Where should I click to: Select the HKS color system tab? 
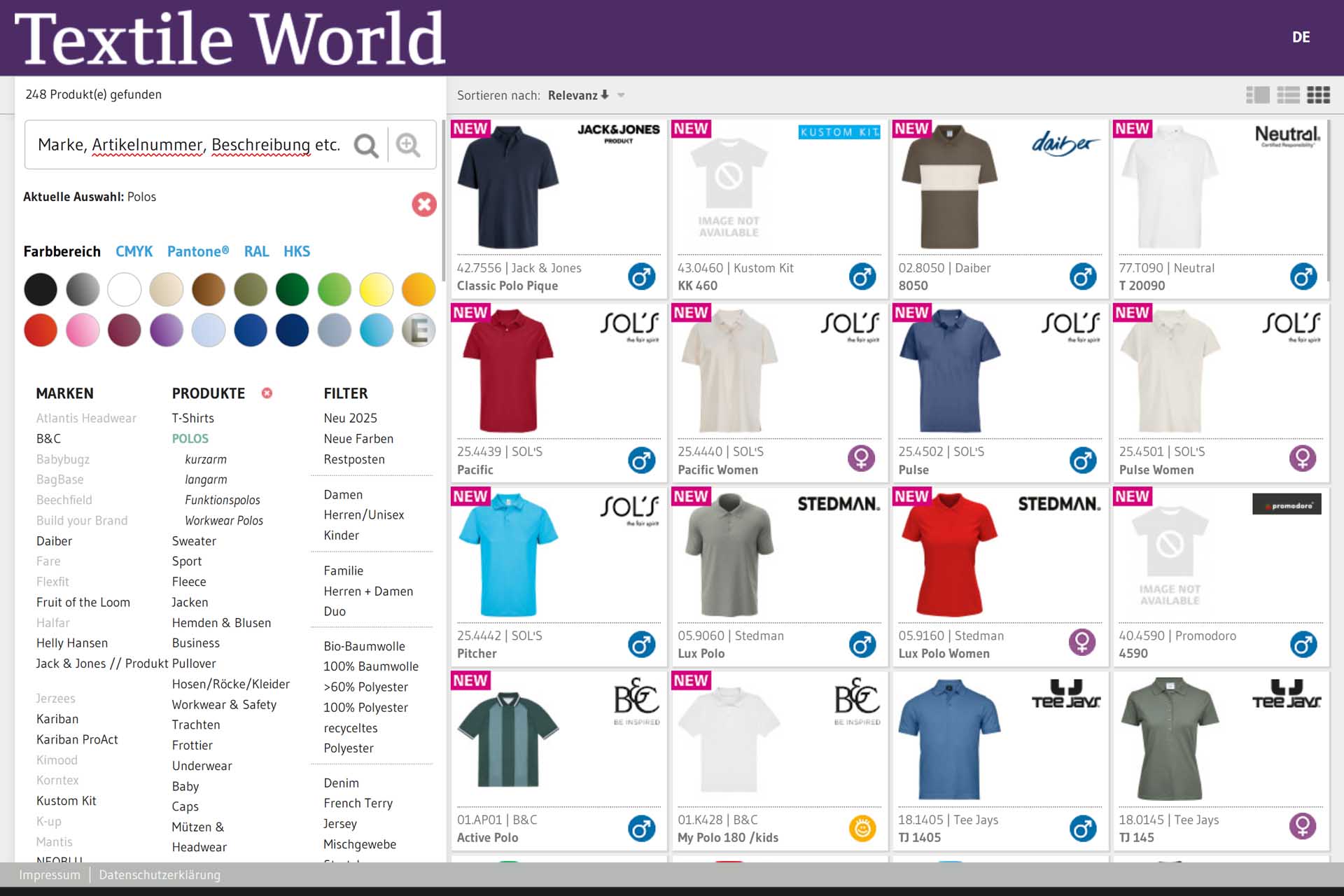297,251
